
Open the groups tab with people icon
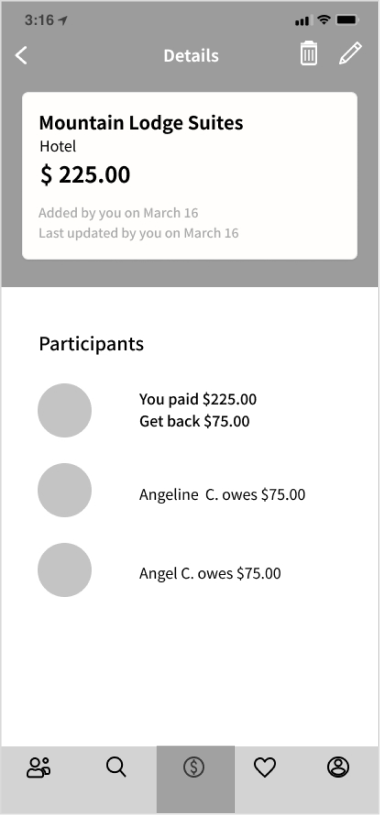[38, 768]
